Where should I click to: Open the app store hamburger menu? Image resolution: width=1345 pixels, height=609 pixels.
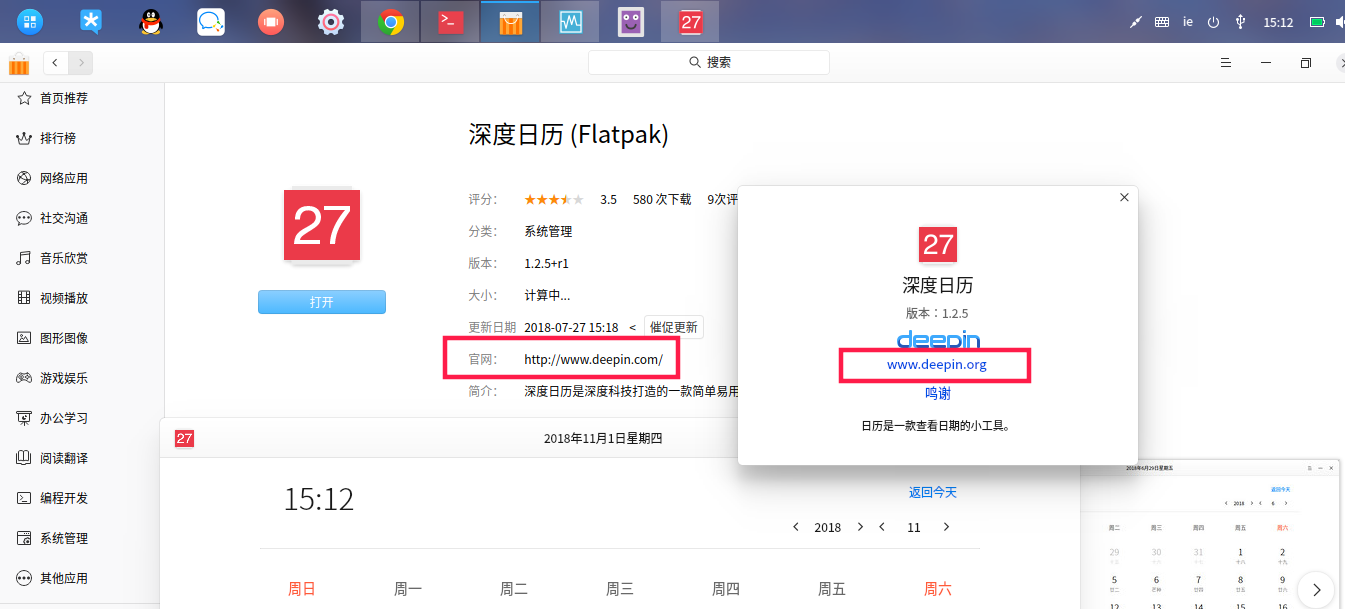1225,62
